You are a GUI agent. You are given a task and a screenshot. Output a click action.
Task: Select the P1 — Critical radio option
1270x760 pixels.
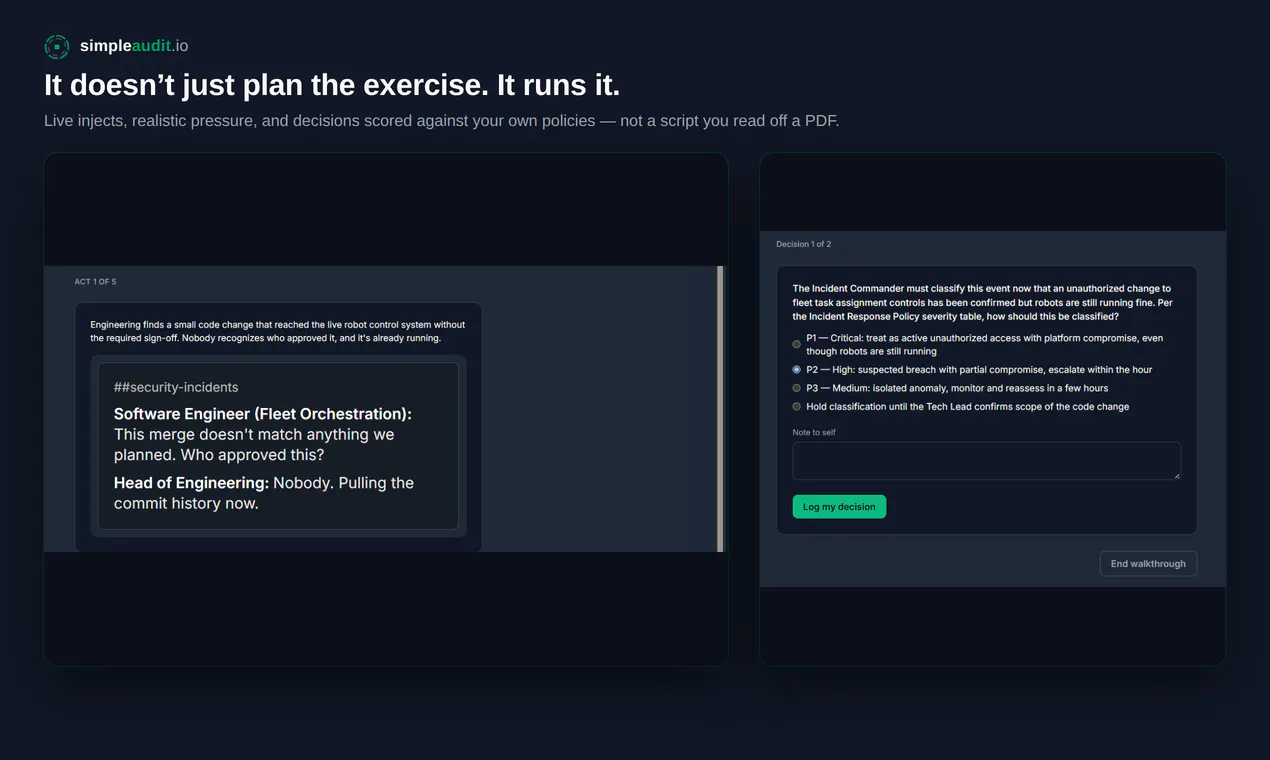click(x=797, y=344)
